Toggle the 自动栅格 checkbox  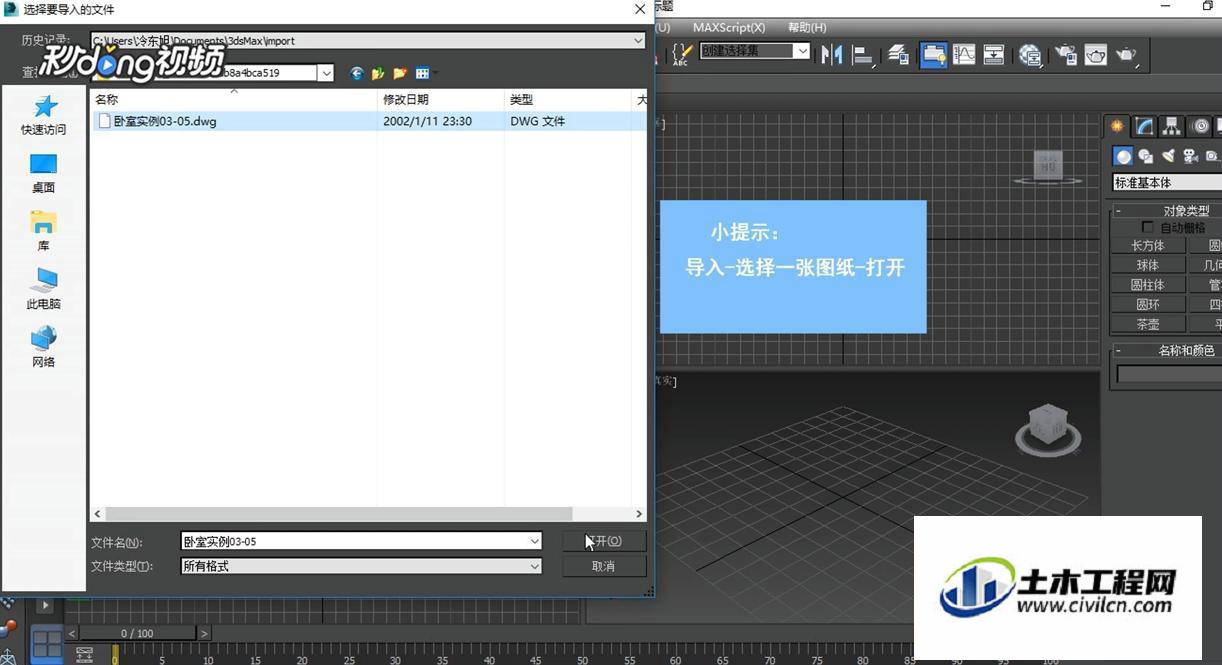click(1147, 228)
